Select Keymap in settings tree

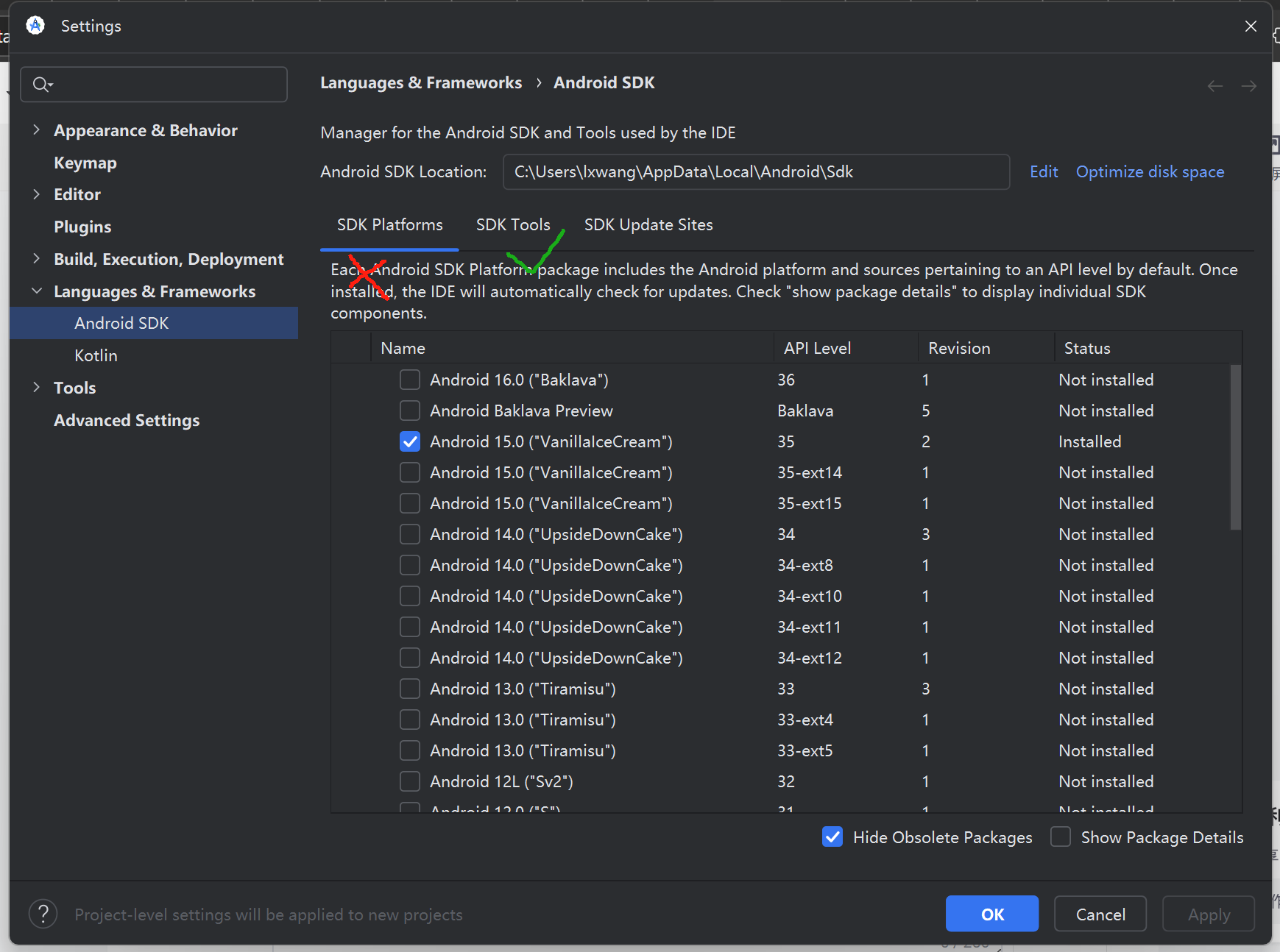[x=85, y=163]
